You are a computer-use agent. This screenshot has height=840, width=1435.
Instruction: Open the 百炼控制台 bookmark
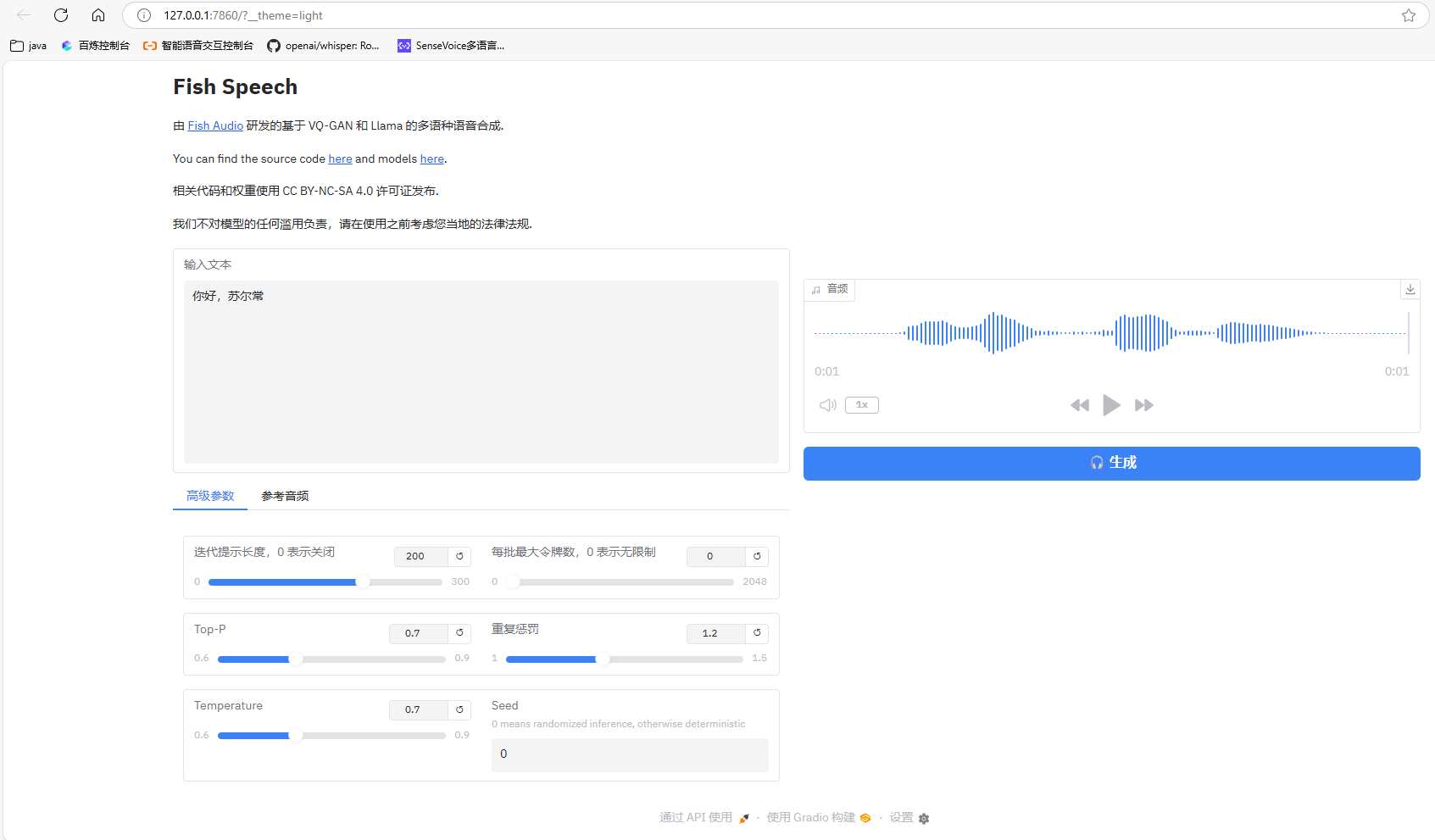[x=95, y=46]
